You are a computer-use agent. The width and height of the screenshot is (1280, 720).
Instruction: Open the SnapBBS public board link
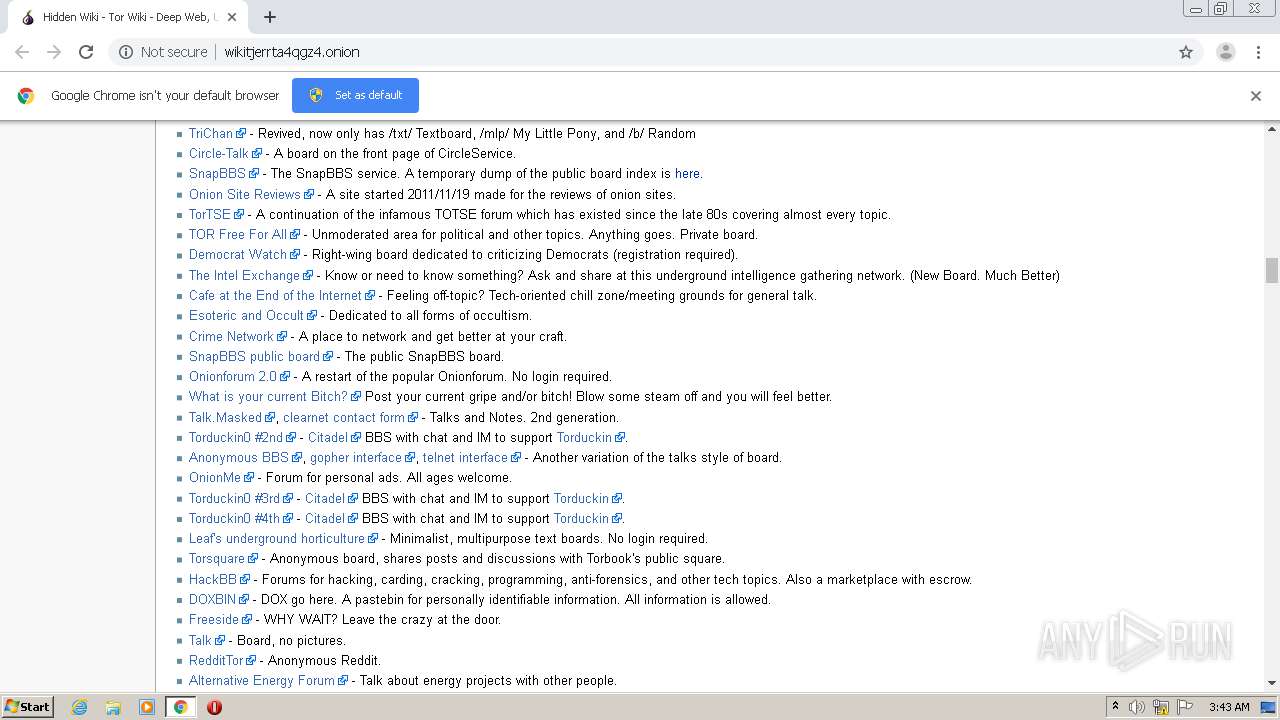point(254,356)
